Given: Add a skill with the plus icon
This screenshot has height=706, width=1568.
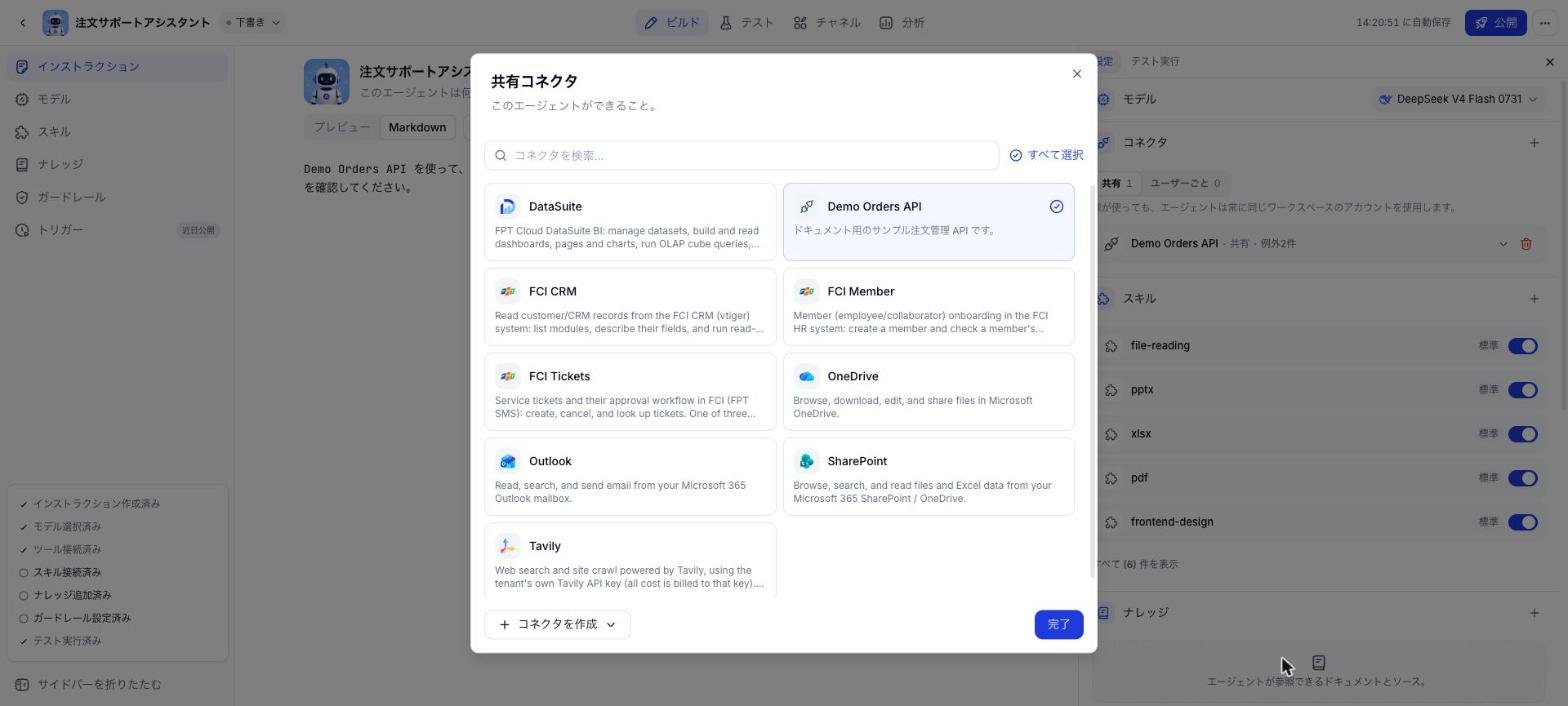Looking at the screenshot, I should (x=1534, y=299).
